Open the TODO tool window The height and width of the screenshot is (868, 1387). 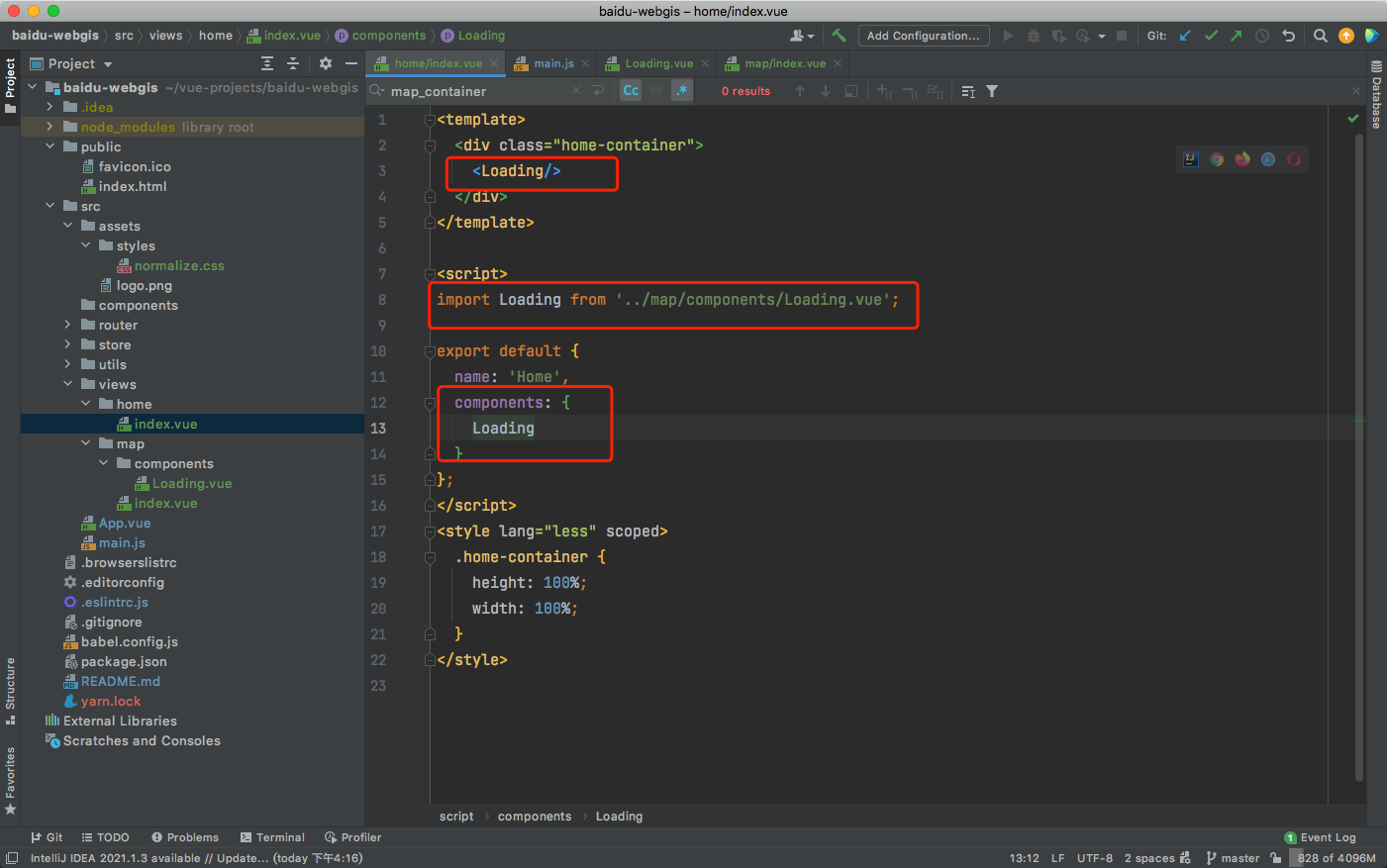(x=106, y=837)
